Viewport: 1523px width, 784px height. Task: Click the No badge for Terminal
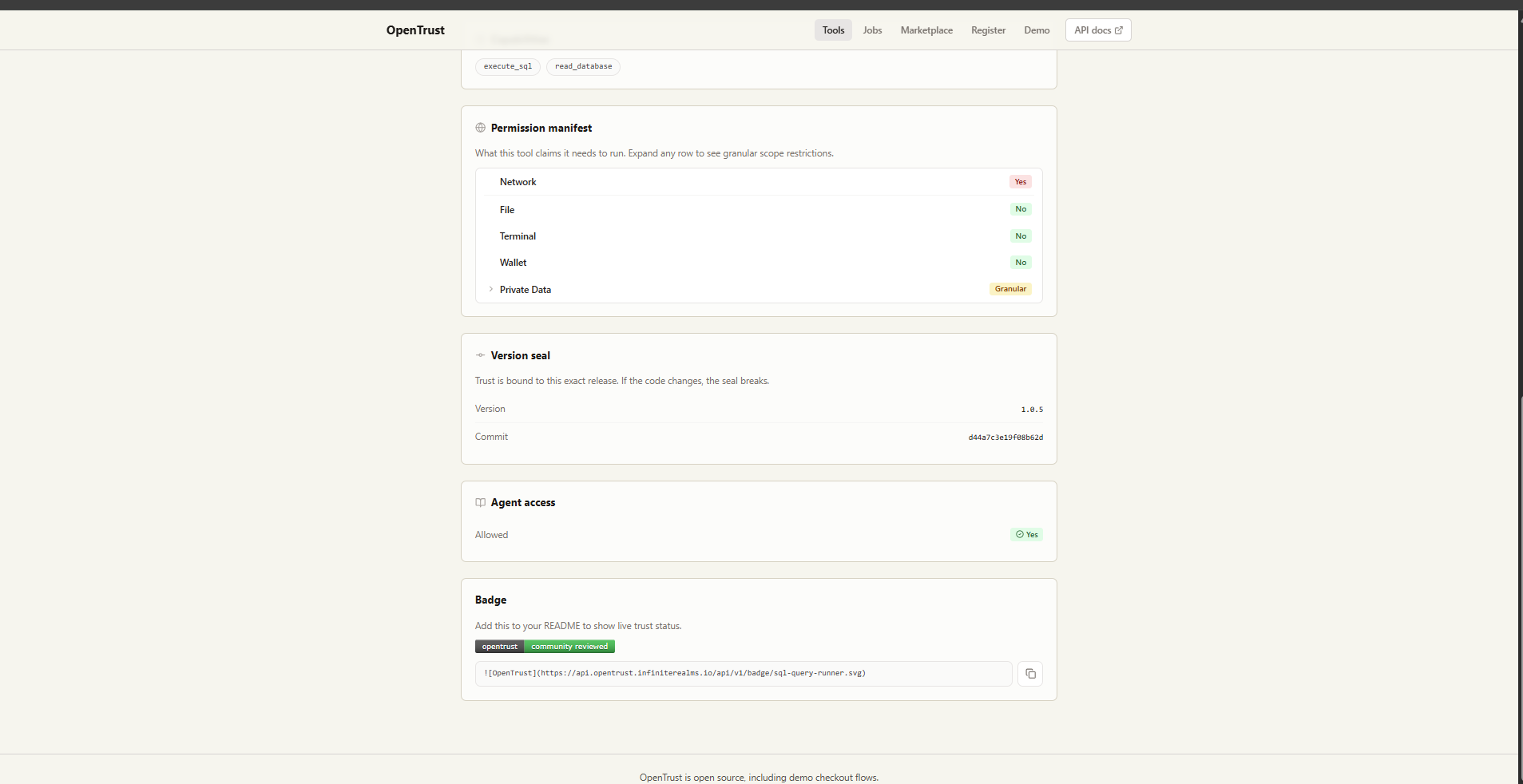click(1021, 236)
